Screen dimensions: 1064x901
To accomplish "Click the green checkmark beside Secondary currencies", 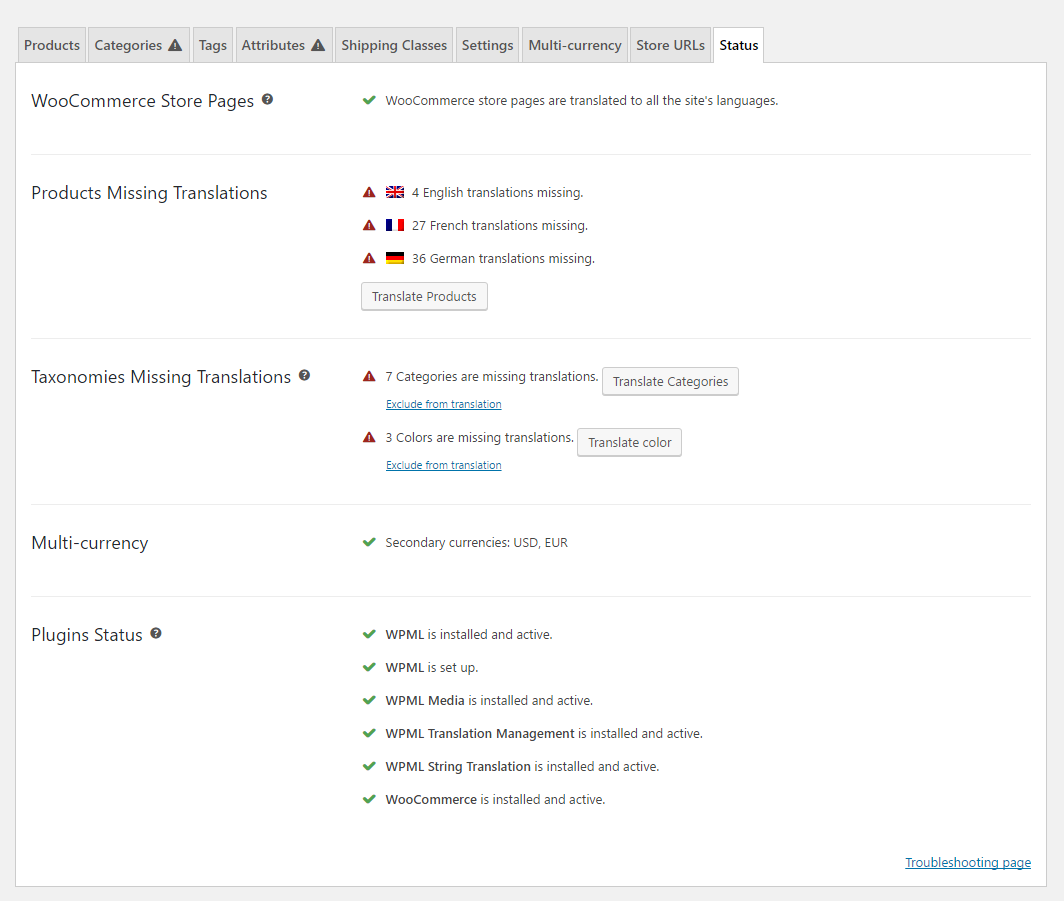I will 369,543.
